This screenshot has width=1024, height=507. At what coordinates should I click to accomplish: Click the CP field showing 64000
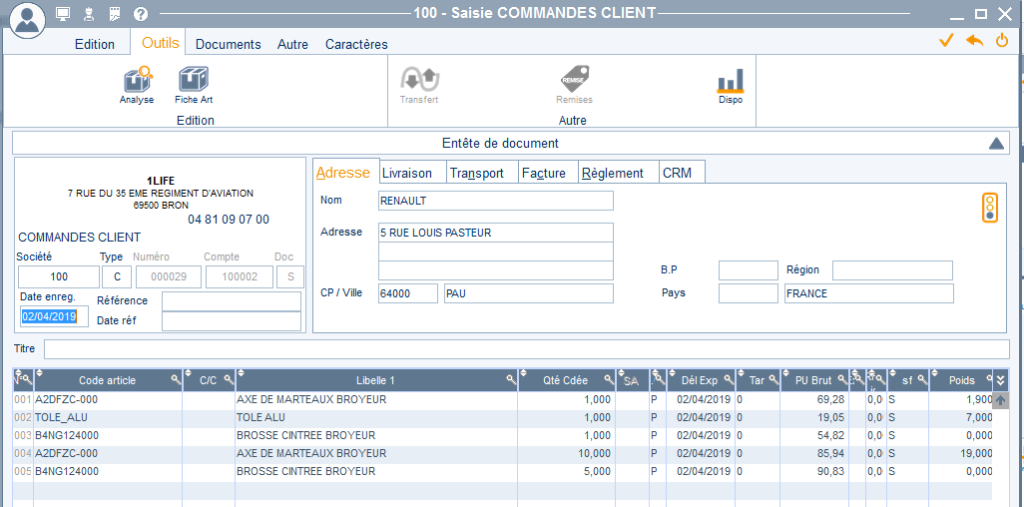click(408, 293)
